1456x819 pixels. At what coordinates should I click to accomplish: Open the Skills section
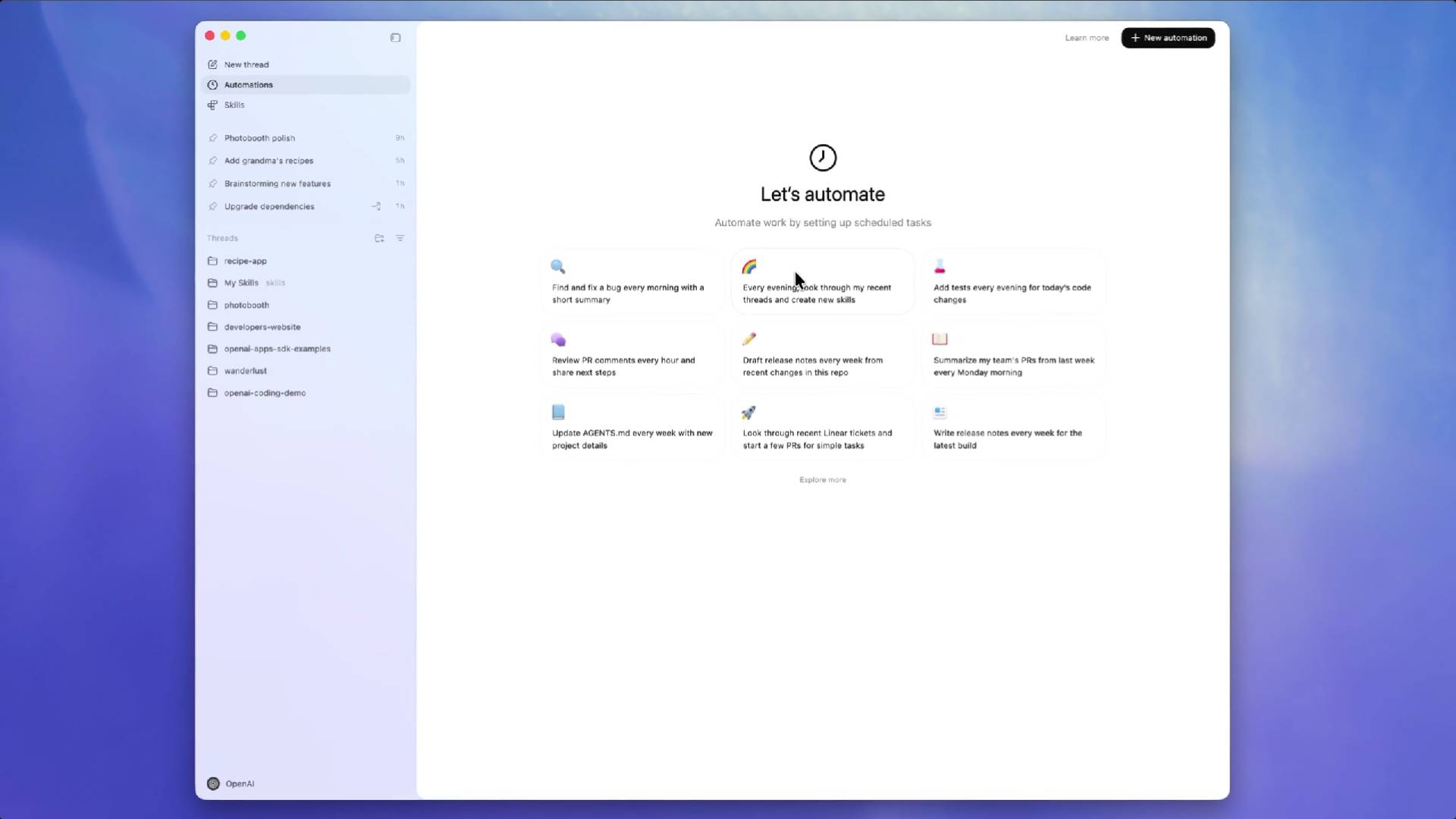point(234,105)
